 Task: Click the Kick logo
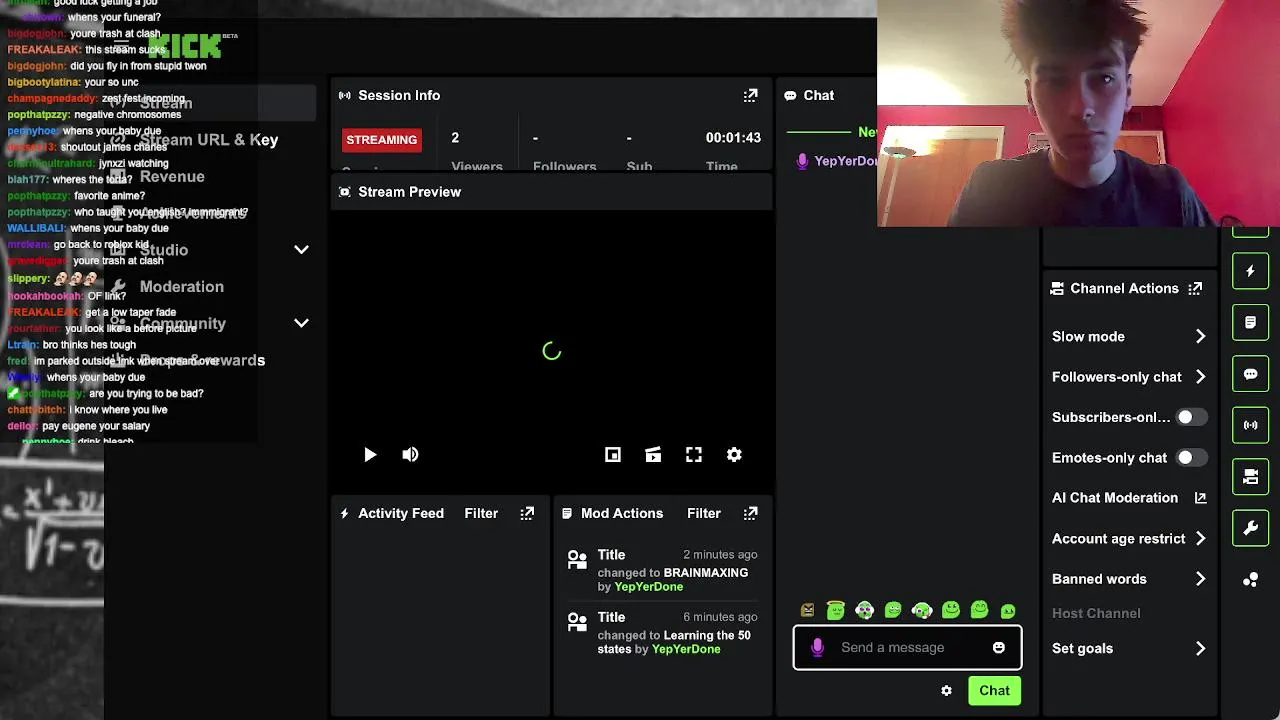tap(186, 46)
